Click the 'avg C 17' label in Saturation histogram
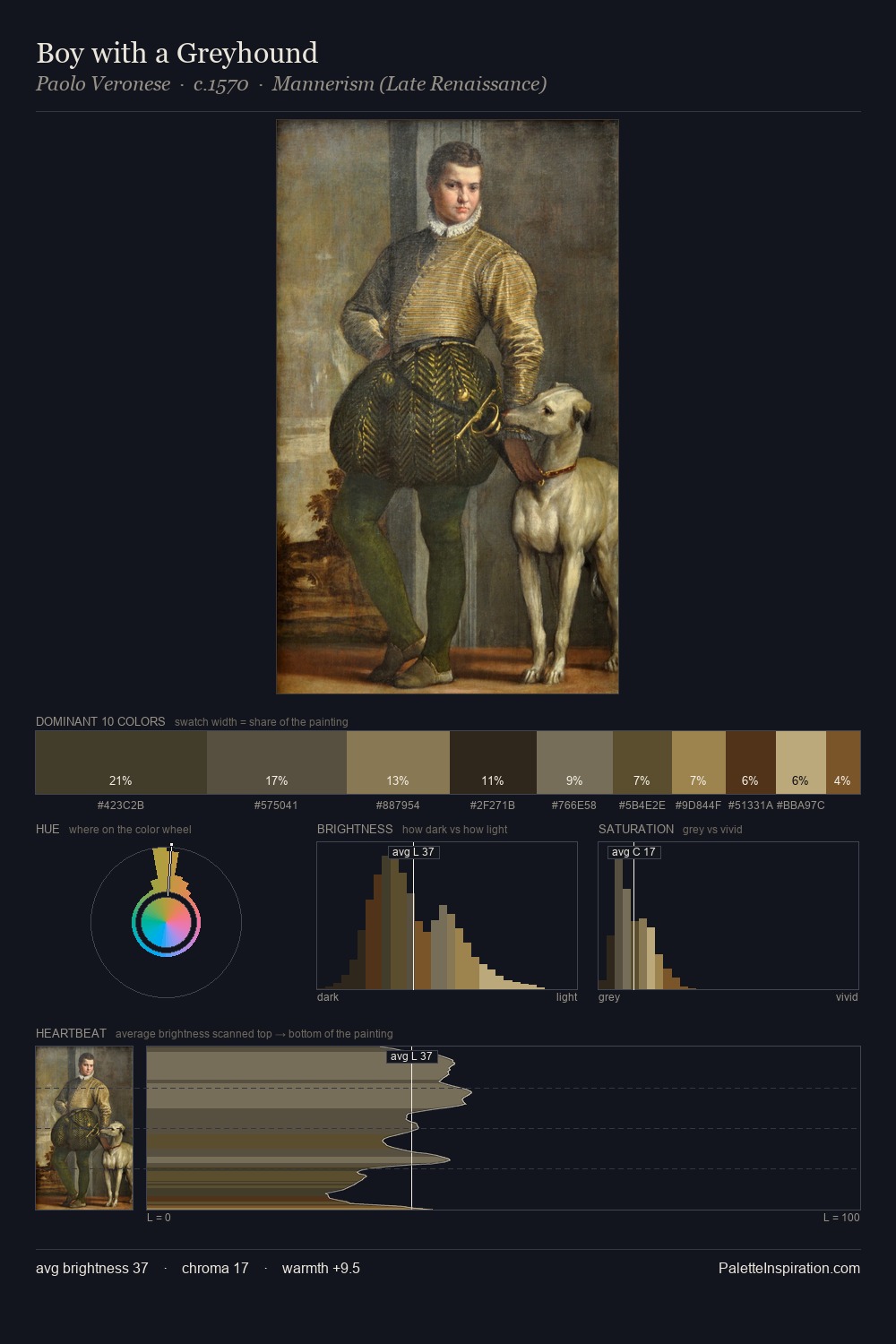 click(x=633, y=852)
